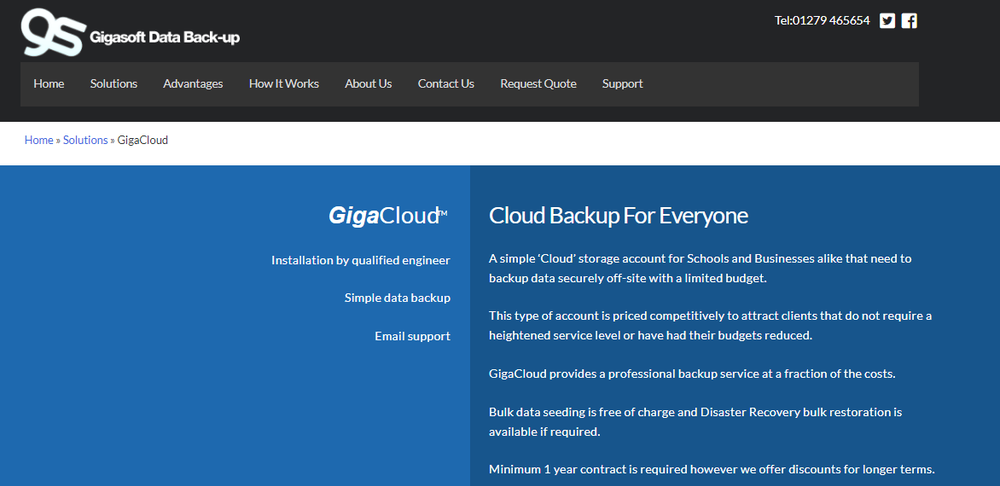Open the Advantages menu item
This screenshot has height=486, width=1000.
[x=193, y=84]
